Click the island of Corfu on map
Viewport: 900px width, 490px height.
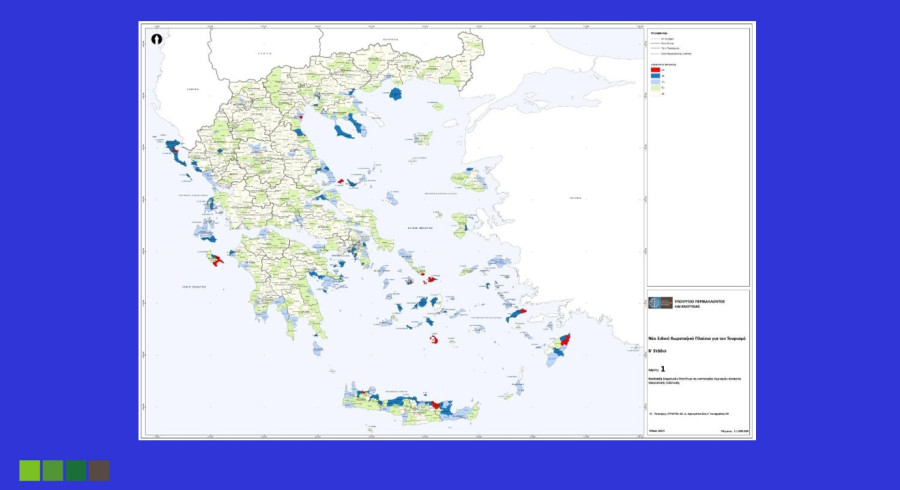tap(176, 153)
